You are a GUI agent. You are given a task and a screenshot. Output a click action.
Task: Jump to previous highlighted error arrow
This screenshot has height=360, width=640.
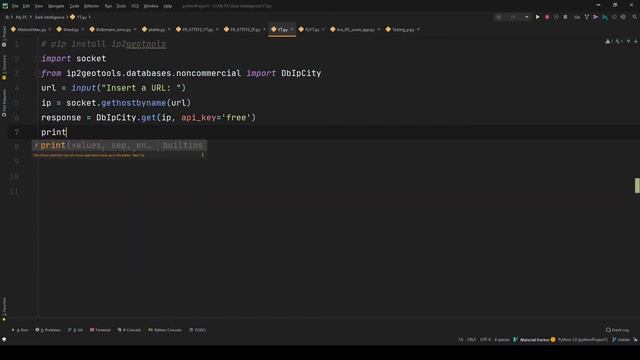pyautogui.click(x=629, y=41)
